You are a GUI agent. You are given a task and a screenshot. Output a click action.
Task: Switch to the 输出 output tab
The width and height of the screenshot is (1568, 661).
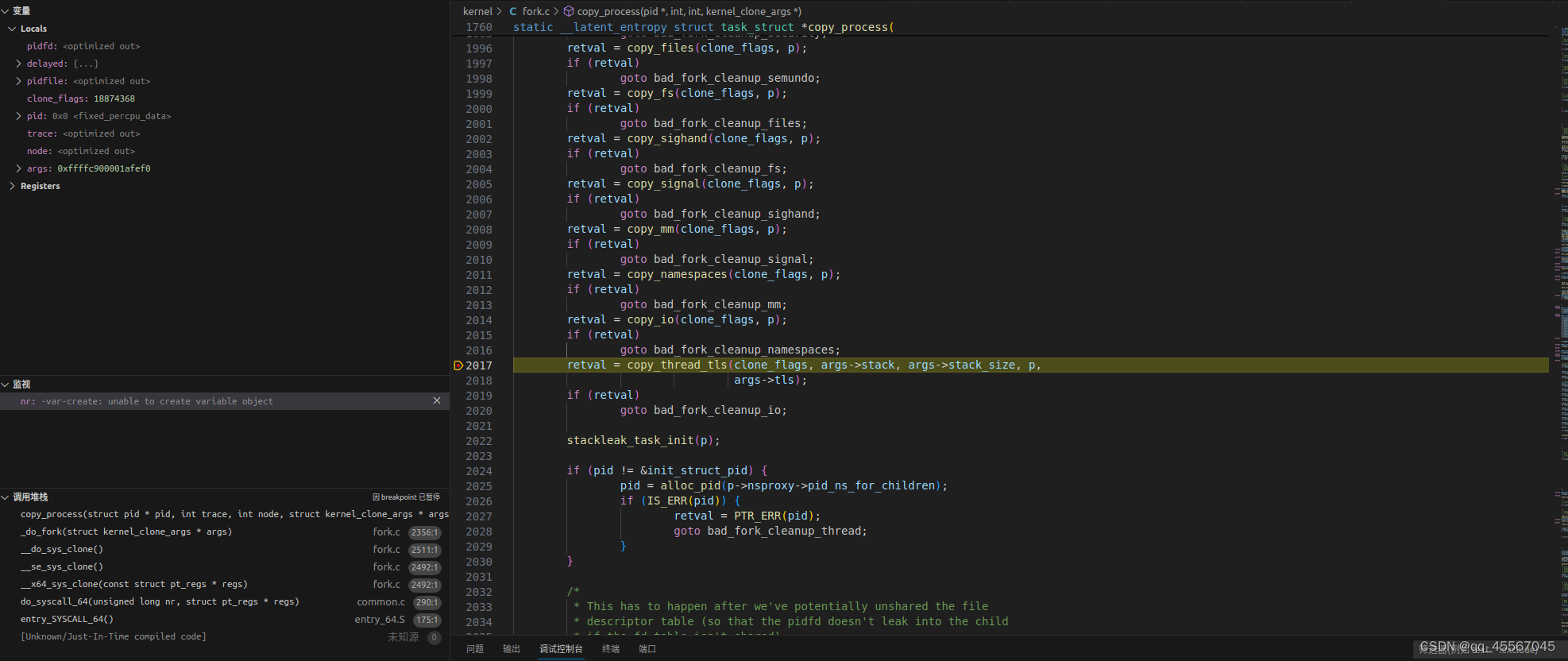512,649
